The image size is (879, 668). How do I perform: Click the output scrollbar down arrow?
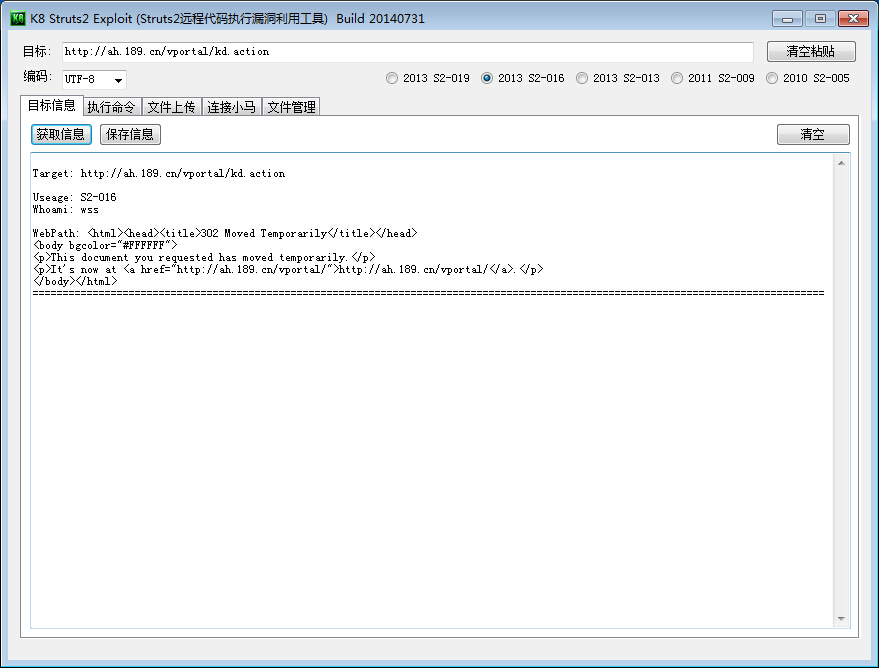(841, 619)
